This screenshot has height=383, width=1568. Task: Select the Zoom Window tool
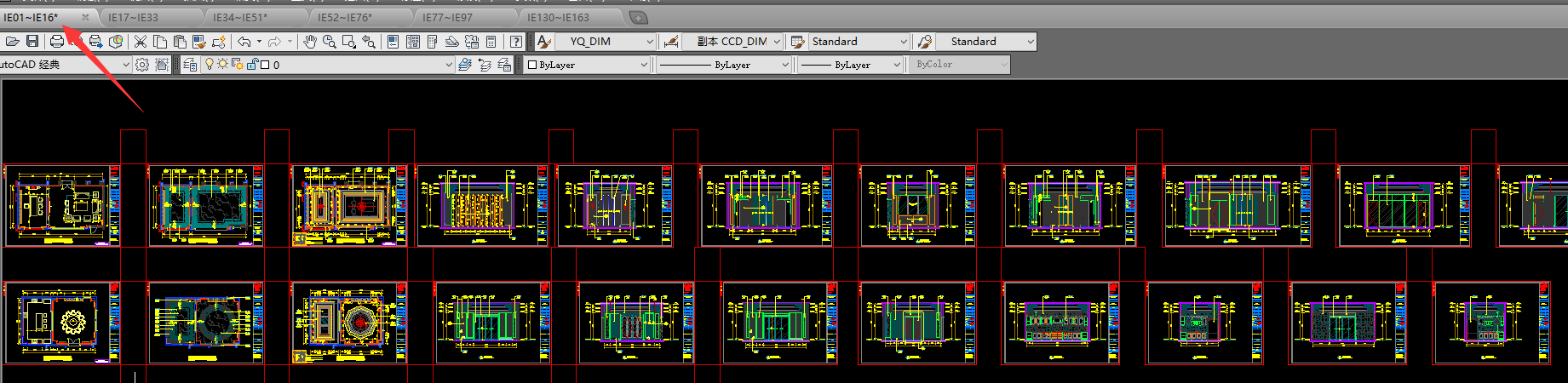348,41
